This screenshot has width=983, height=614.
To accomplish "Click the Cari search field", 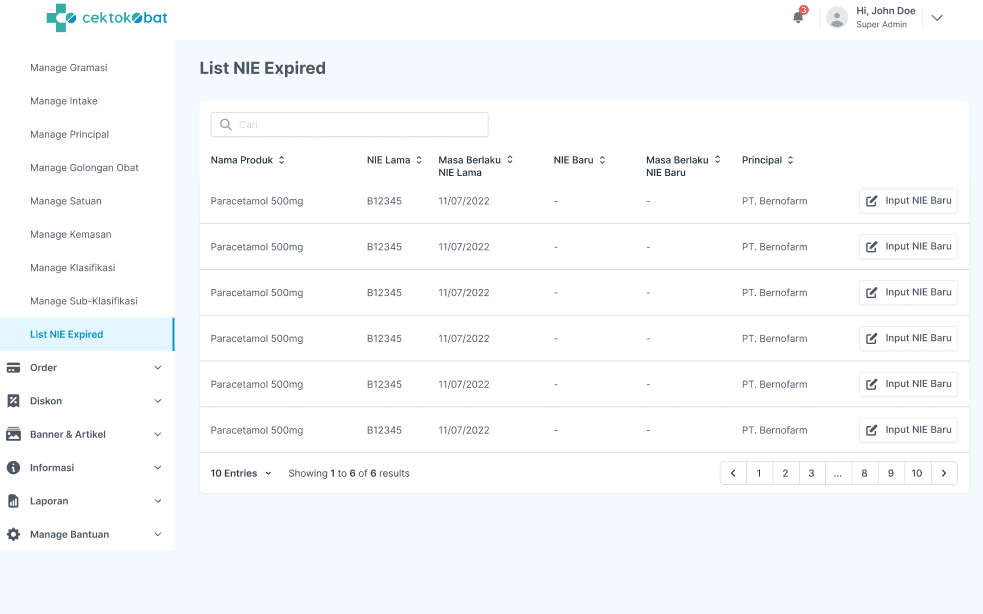I will (x=349, y=125).
